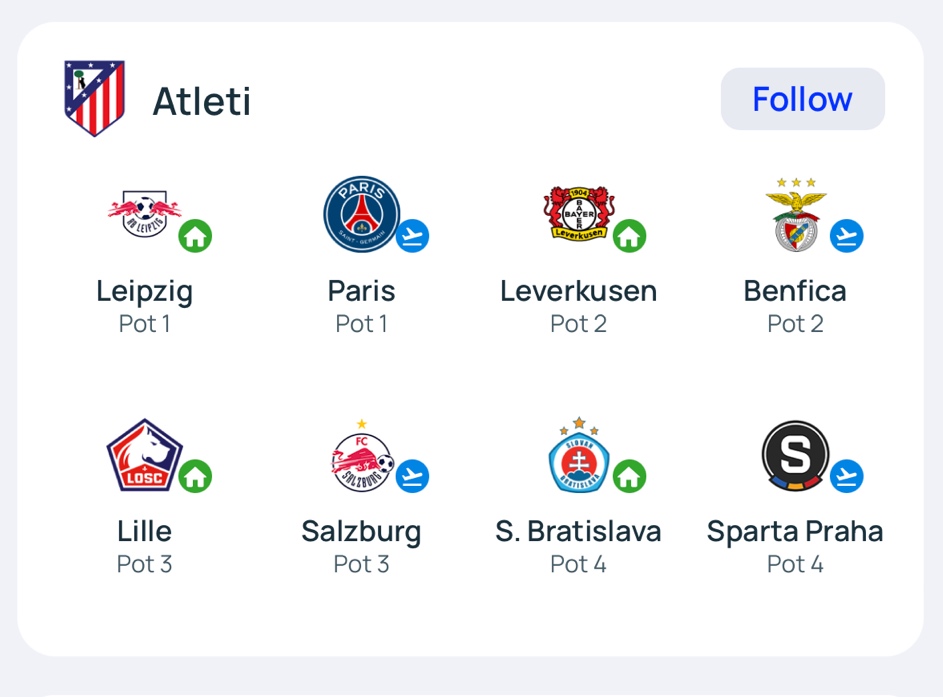Click the blue away plane icon beside Paris
The height and width of the screenshot is (697, 943).
coord(413,236)
